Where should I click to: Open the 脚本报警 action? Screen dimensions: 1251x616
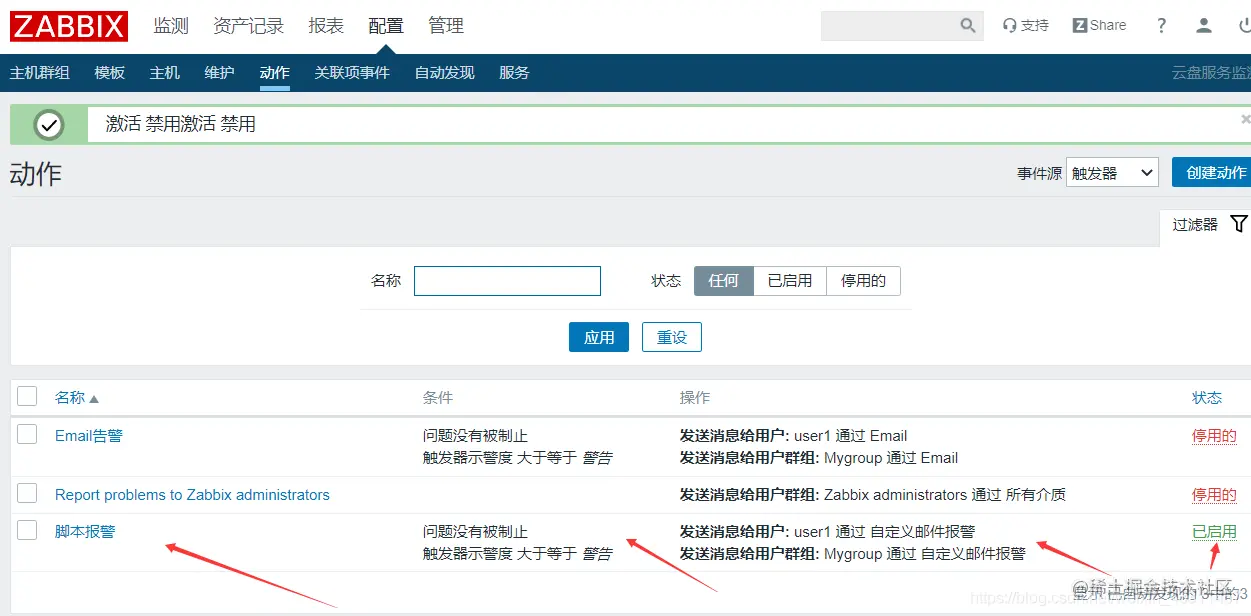pos(85,531)
